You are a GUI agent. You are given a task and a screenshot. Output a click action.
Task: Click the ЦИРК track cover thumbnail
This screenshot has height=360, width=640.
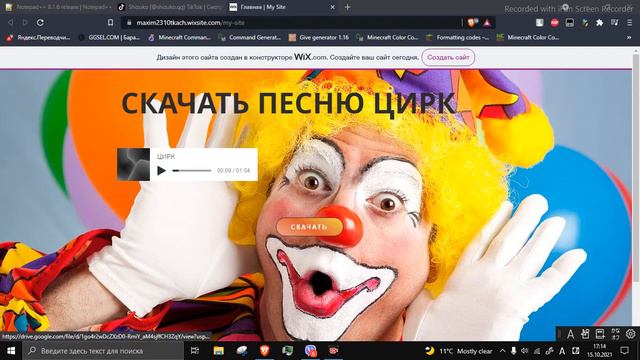133,164
